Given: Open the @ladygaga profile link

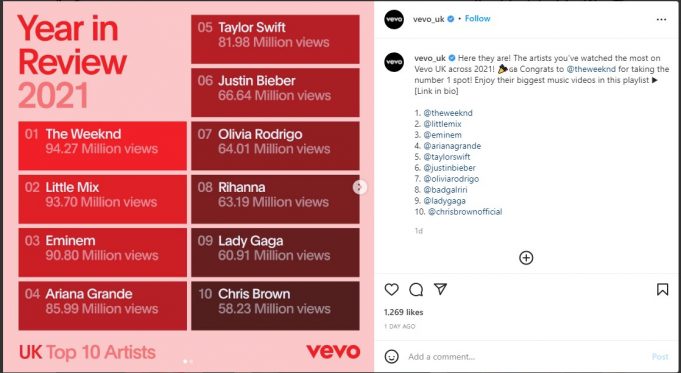Looking at the screenshot, I should pos(444,201).
